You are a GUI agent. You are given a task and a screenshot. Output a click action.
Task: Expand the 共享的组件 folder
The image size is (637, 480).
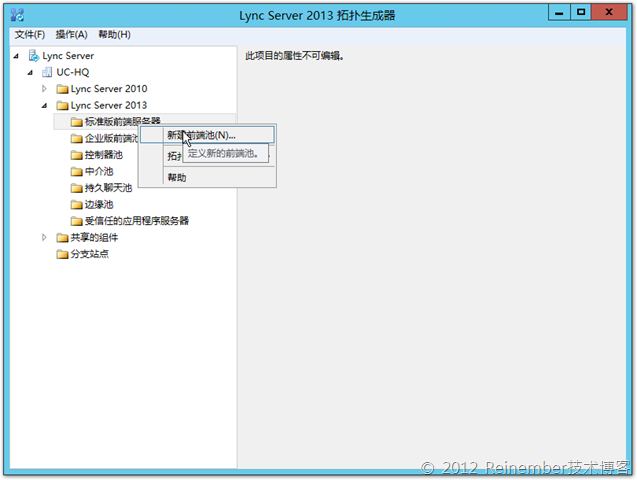coord(44,237)
